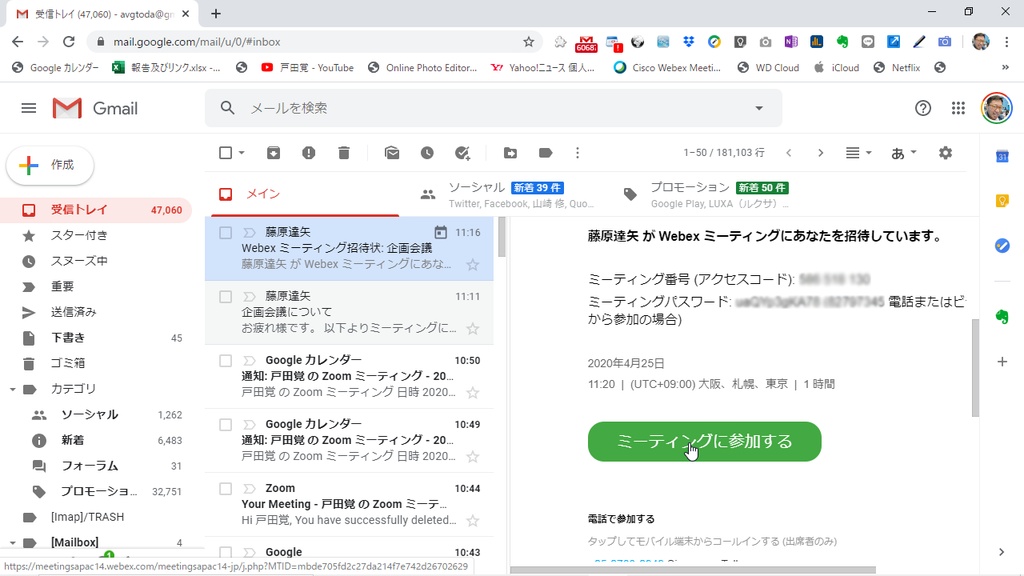Click email list vertical scrollbar thumb
This screenshot has height=576, width=1024.
tap(502, 236)
